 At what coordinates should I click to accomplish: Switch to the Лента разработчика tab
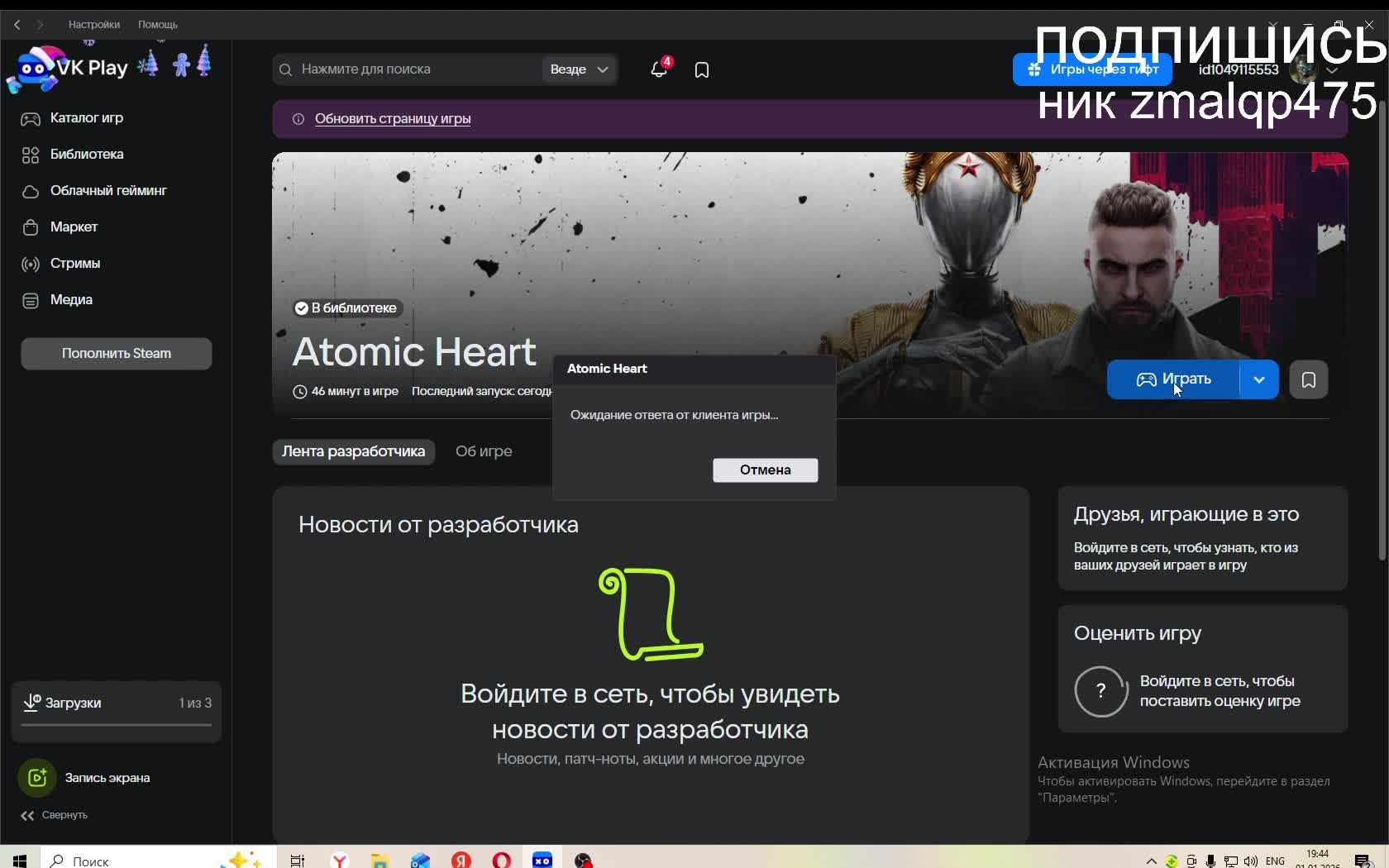click(353, 451)
